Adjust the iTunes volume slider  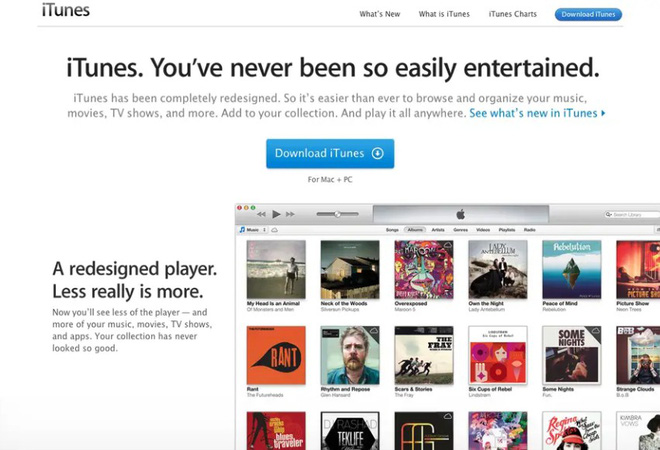point(338,214)
